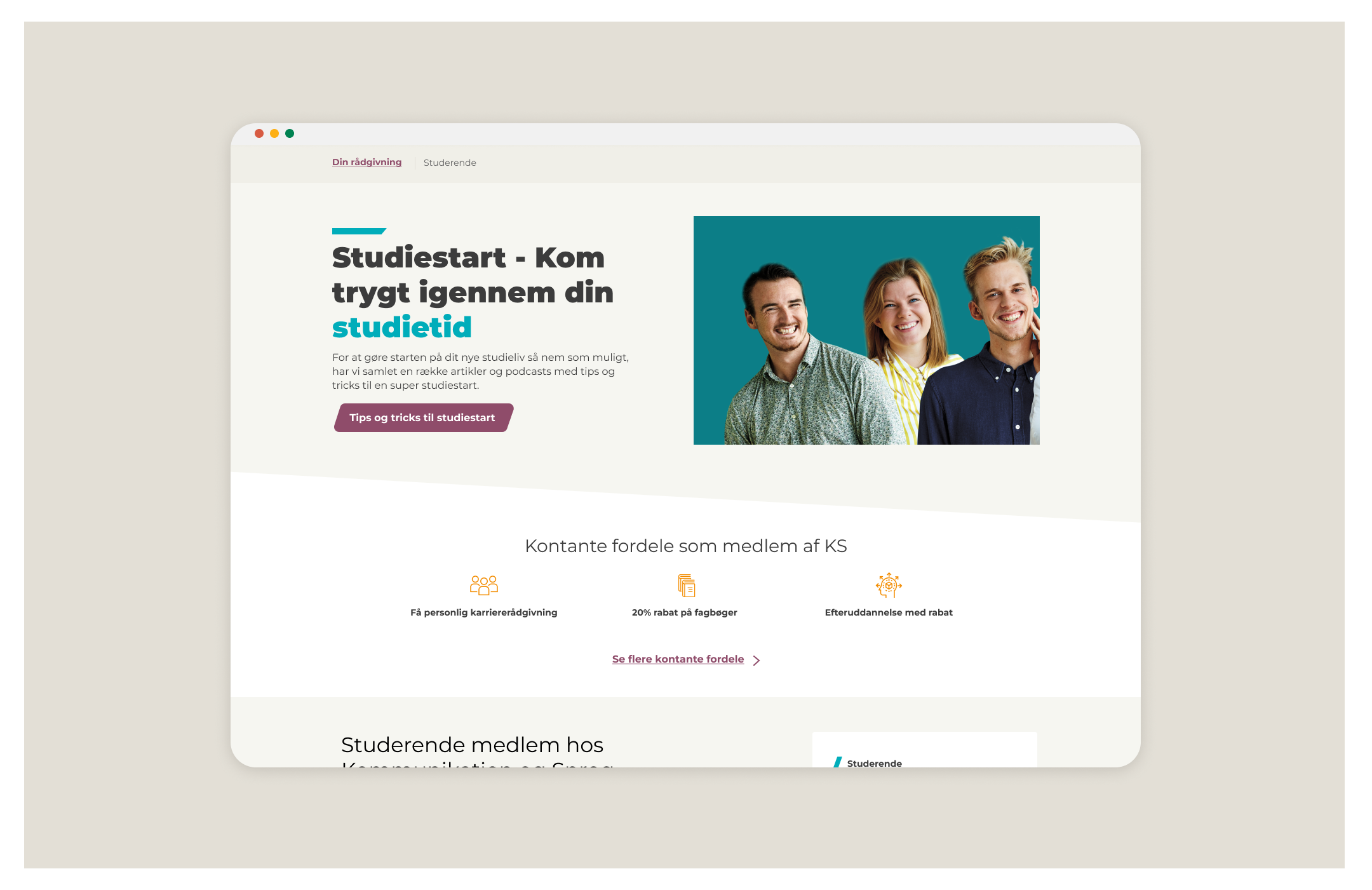Viewport: 1372px width, 890px height.
Task: Click the personal career counseling people icon
Action: point(483,585)
